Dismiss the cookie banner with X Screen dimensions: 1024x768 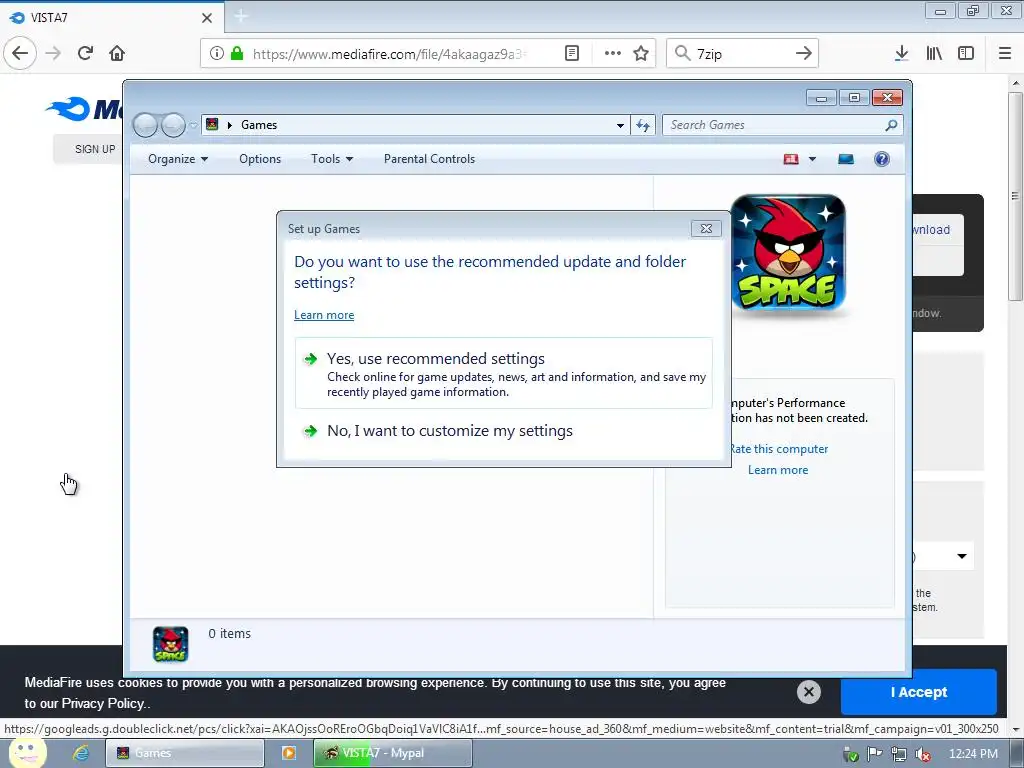pyautogui.click(x=808, y=692)
